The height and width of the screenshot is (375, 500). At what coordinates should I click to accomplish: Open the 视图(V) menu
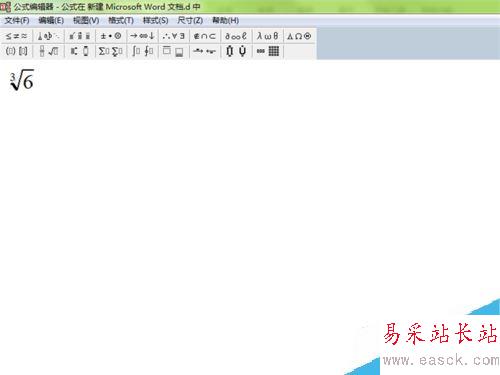[x=86, y=21]
